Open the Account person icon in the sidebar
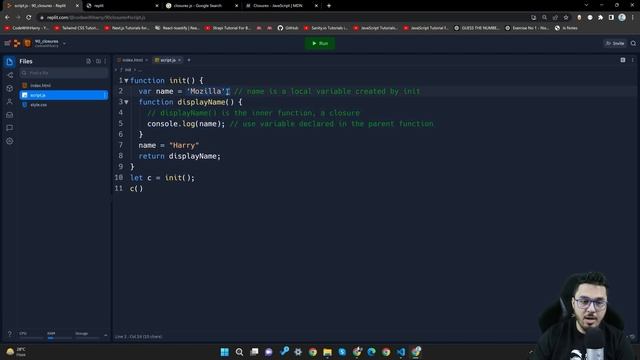This screenshot has height=360, width=640. (10, 102)
